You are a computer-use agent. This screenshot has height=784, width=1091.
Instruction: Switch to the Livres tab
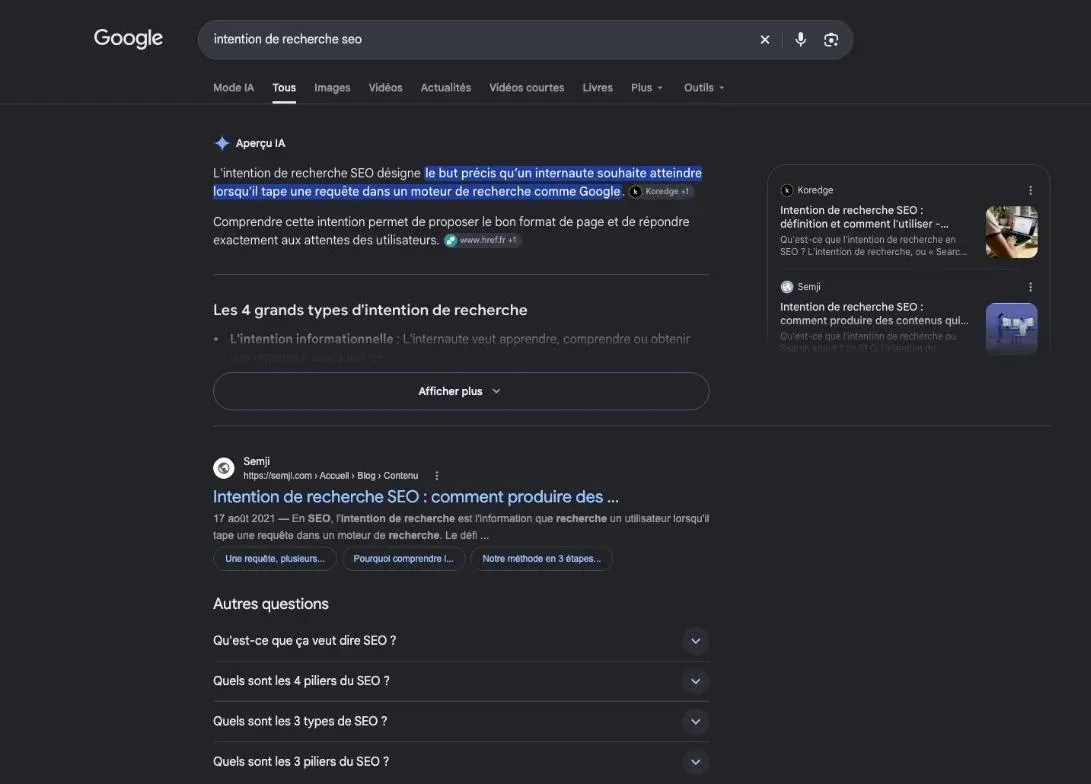[598, 88]
